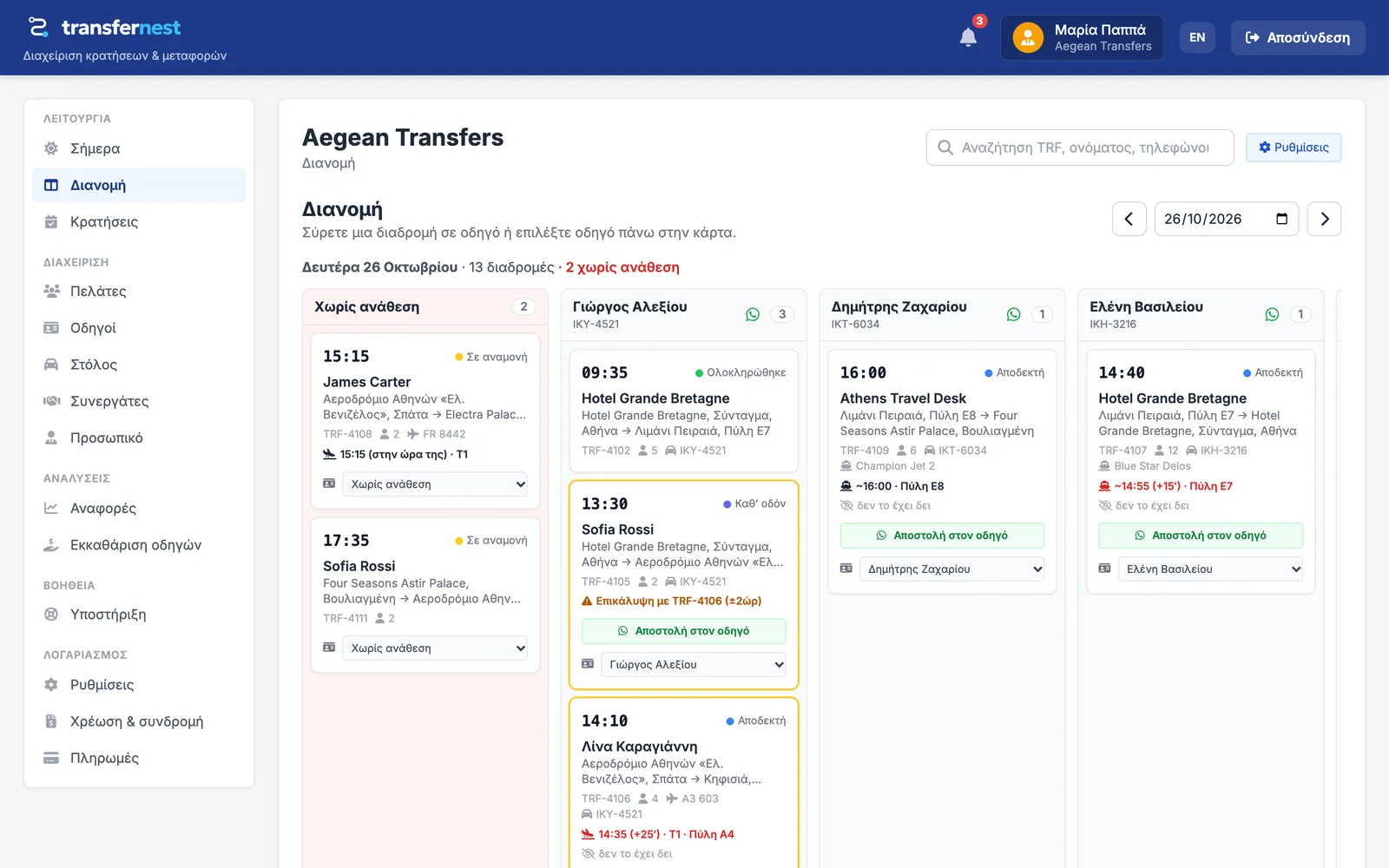Viewport: 1389px width, 868px height.
Task: Open Στόλος in sidebar
Action: 139,365
